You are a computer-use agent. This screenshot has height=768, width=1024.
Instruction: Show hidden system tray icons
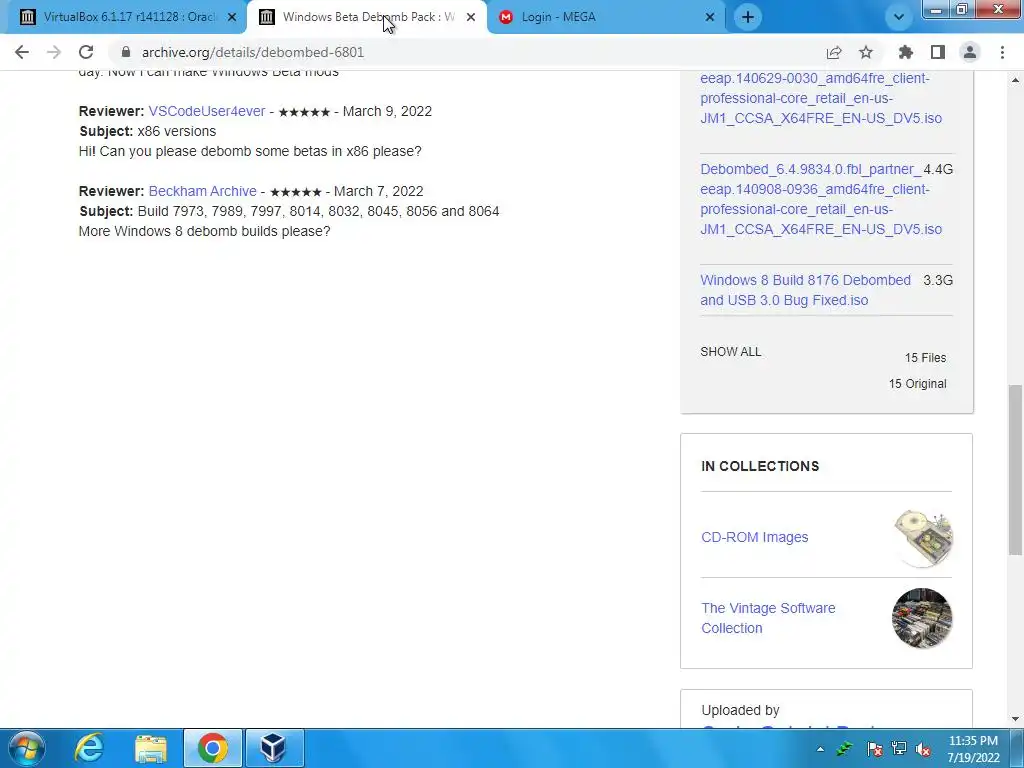820,749
